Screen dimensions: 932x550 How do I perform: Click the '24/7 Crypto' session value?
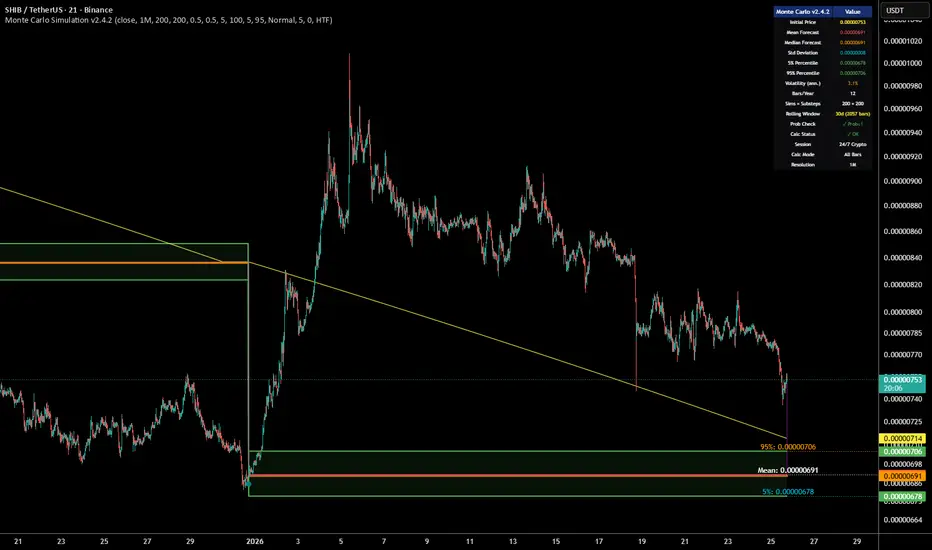pyautogui.click(x=852, y=144)
